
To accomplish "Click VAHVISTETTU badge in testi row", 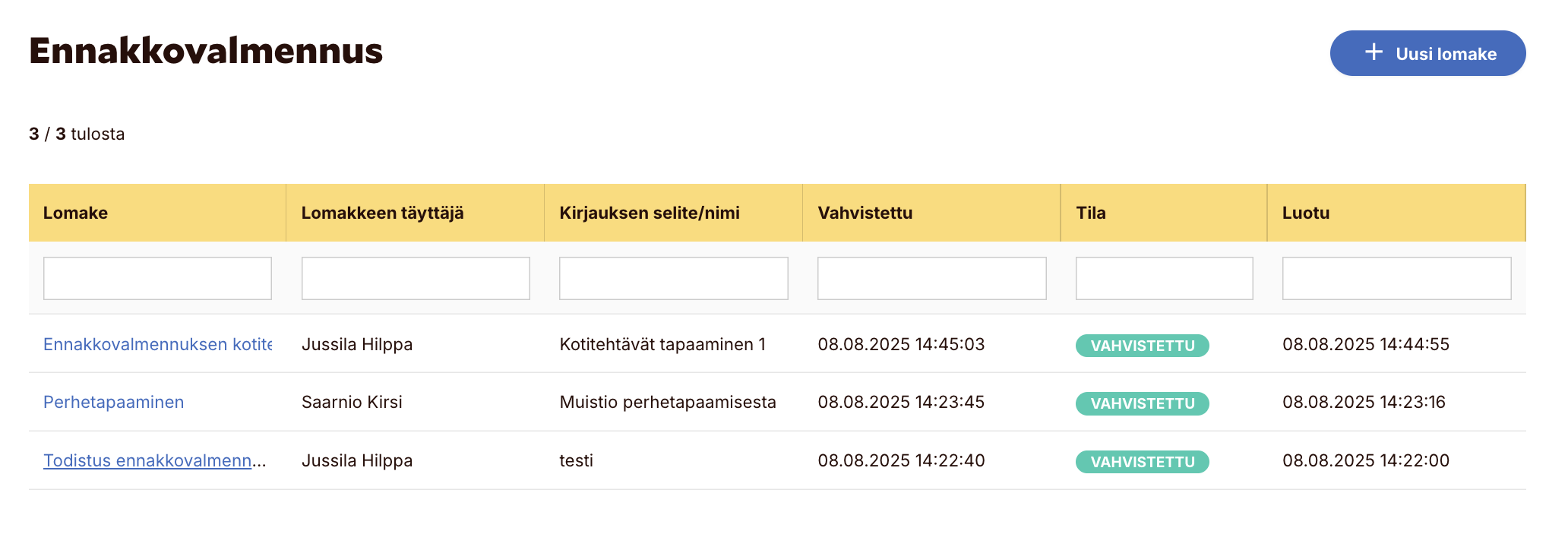I will click(1142, 462).
